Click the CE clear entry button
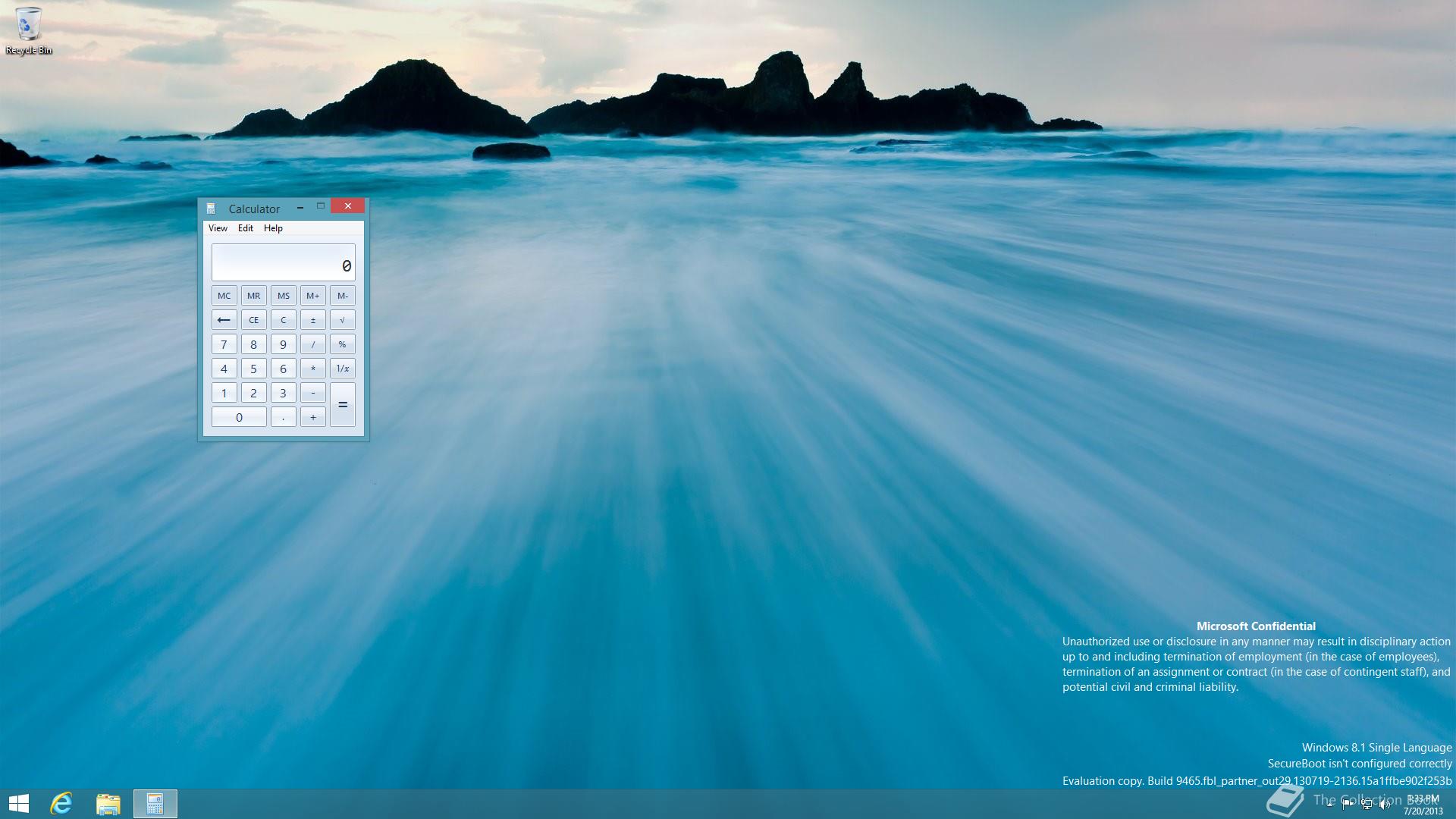Viewport: 1456px width, 819px height. (x=253, y=320)
